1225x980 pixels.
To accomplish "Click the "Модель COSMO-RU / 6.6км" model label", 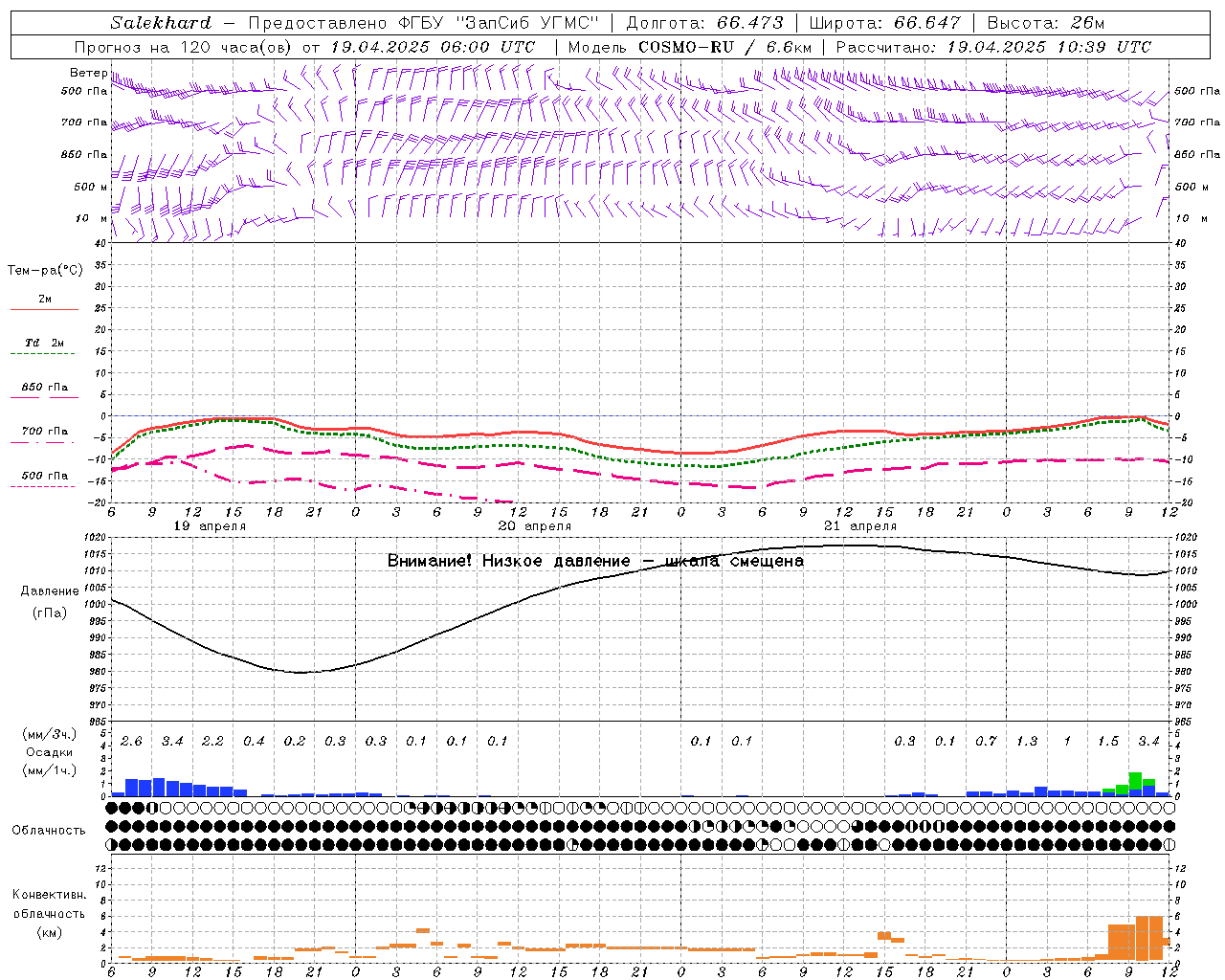I will [x=690, y=47].
